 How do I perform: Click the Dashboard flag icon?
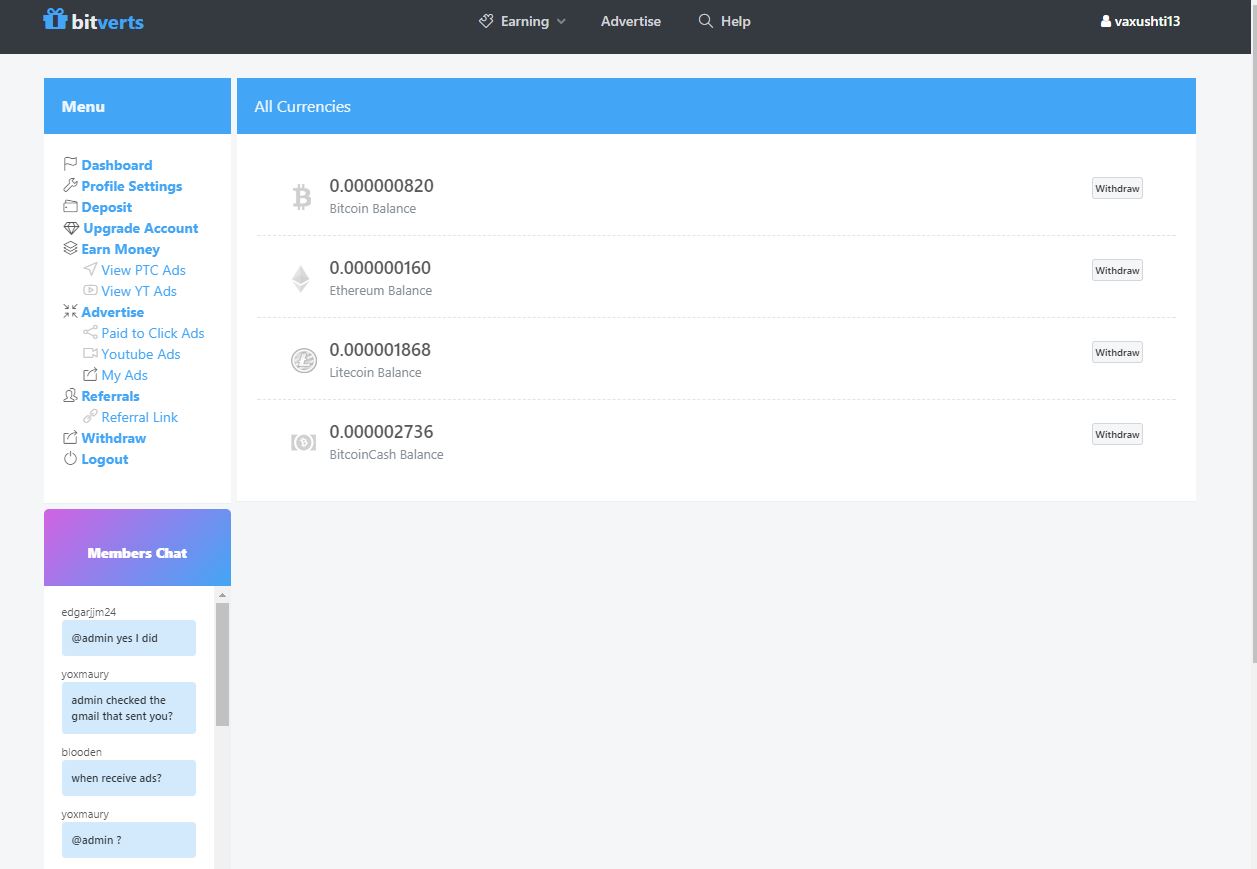pyautogui.click(x=70, y=165)
